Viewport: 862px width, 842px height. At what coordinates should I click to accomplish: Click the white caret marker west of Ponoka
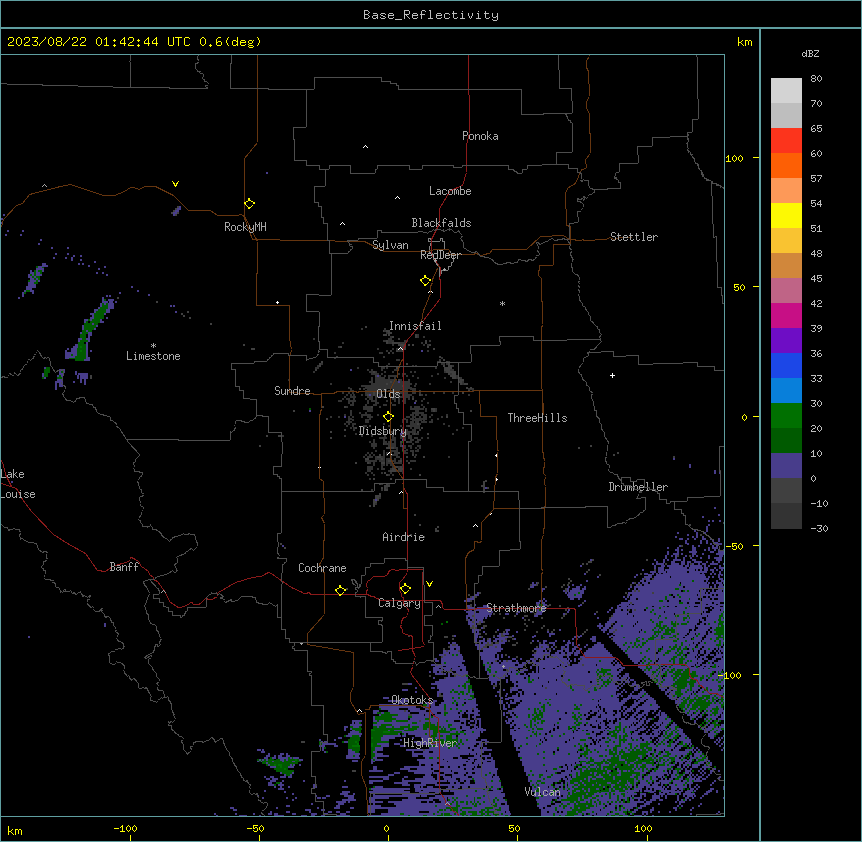(x=365, y=147)
